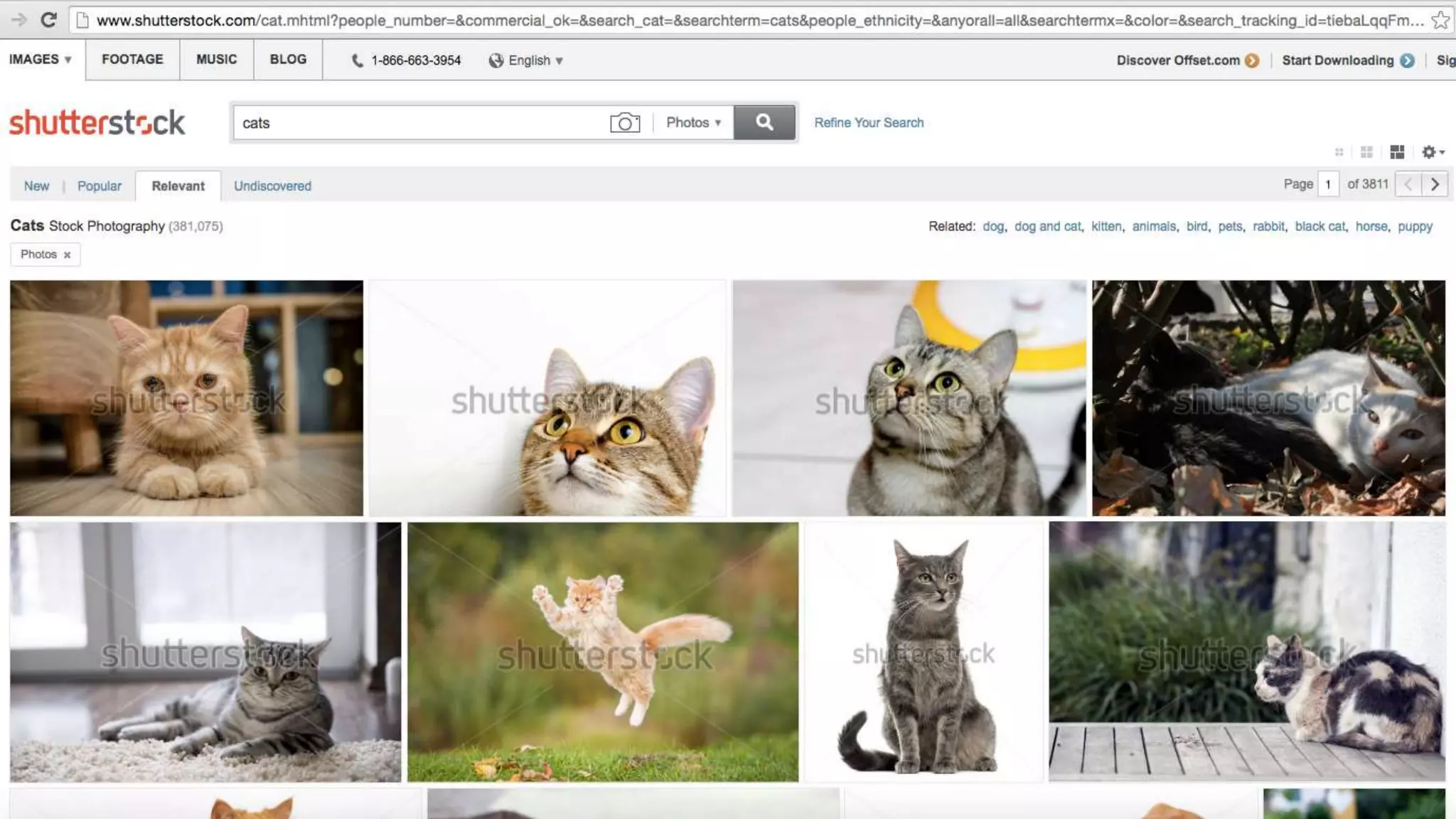Reload the page with browser refresh icon

coord(48,20)
